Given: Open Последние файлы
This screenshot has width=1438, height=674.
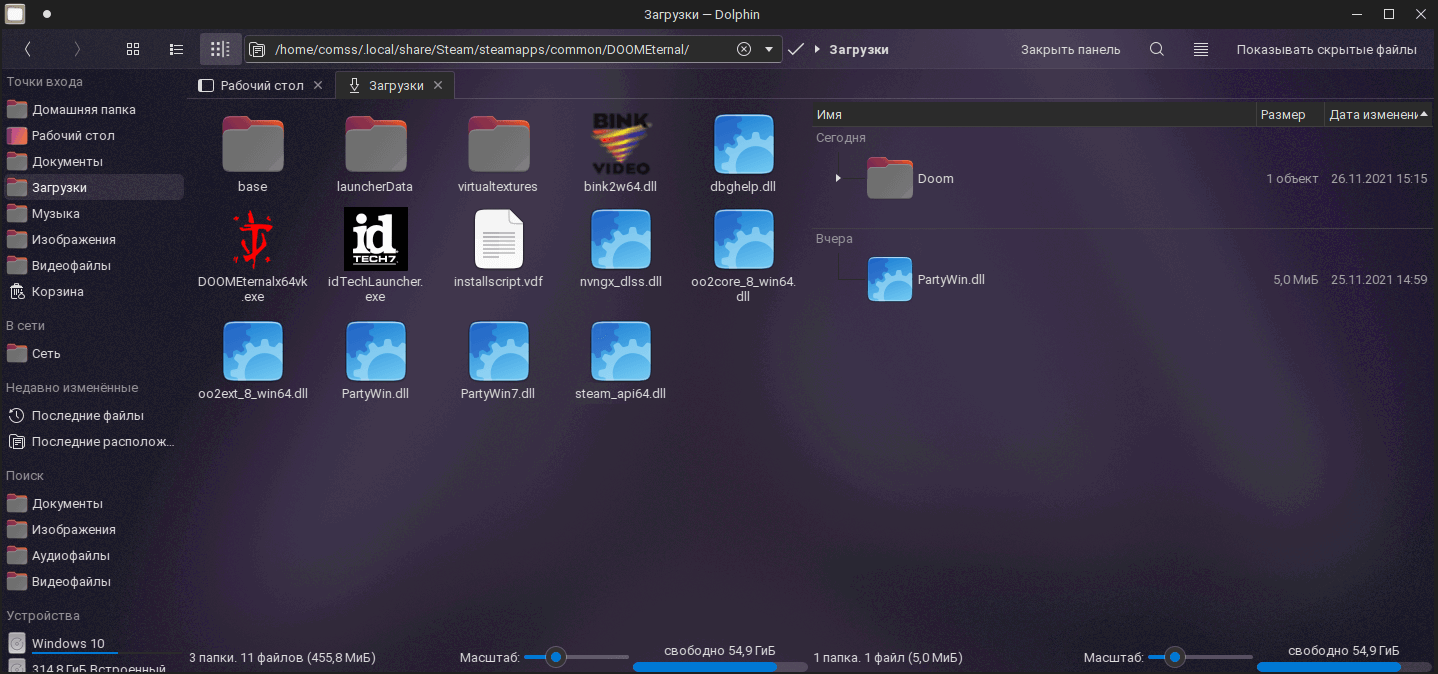Looking at the screenshot, I should pos(92,416).
